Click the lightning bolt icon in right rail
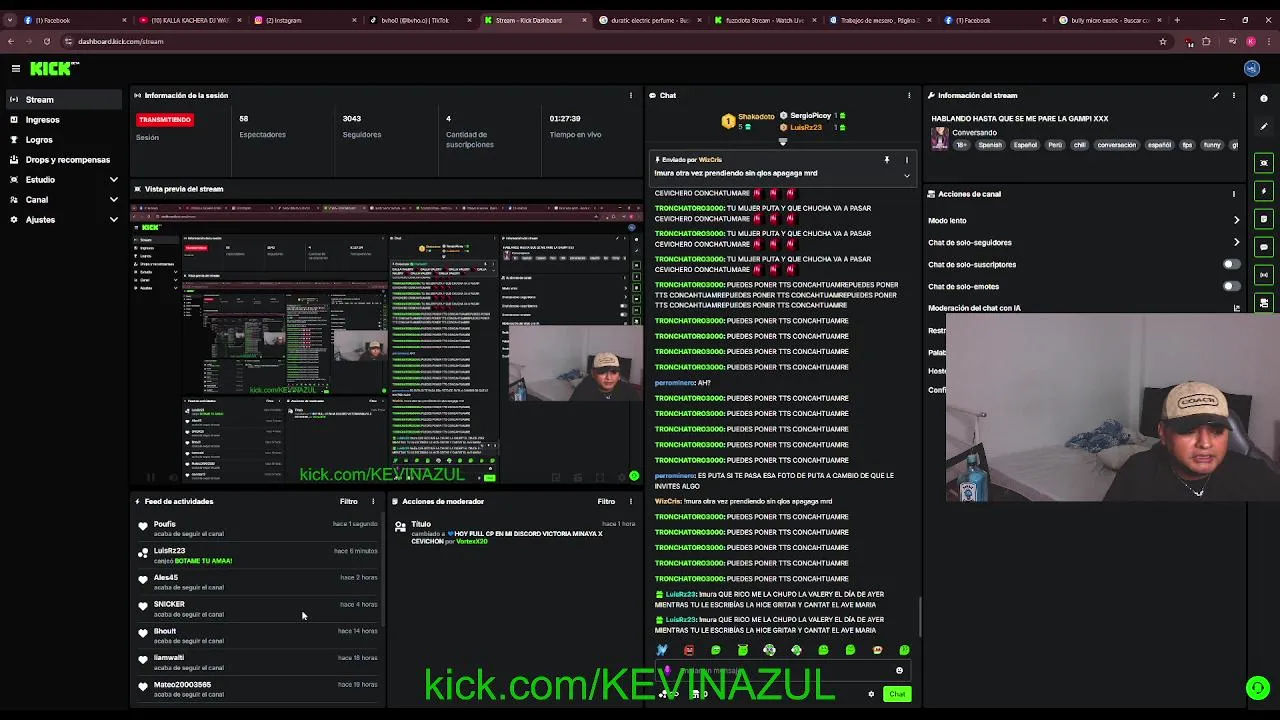This screenshot has width=1280, height=720. 1264,191
